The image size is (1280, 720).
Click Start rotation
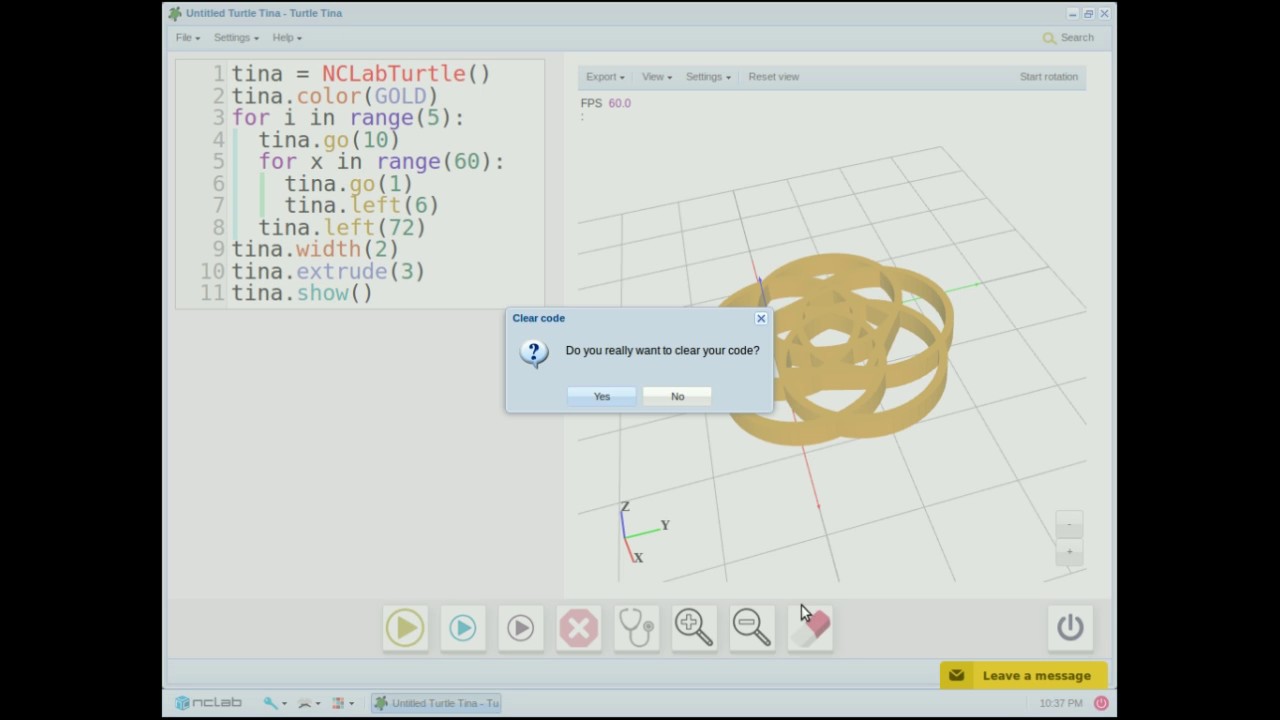[1048, 77]
